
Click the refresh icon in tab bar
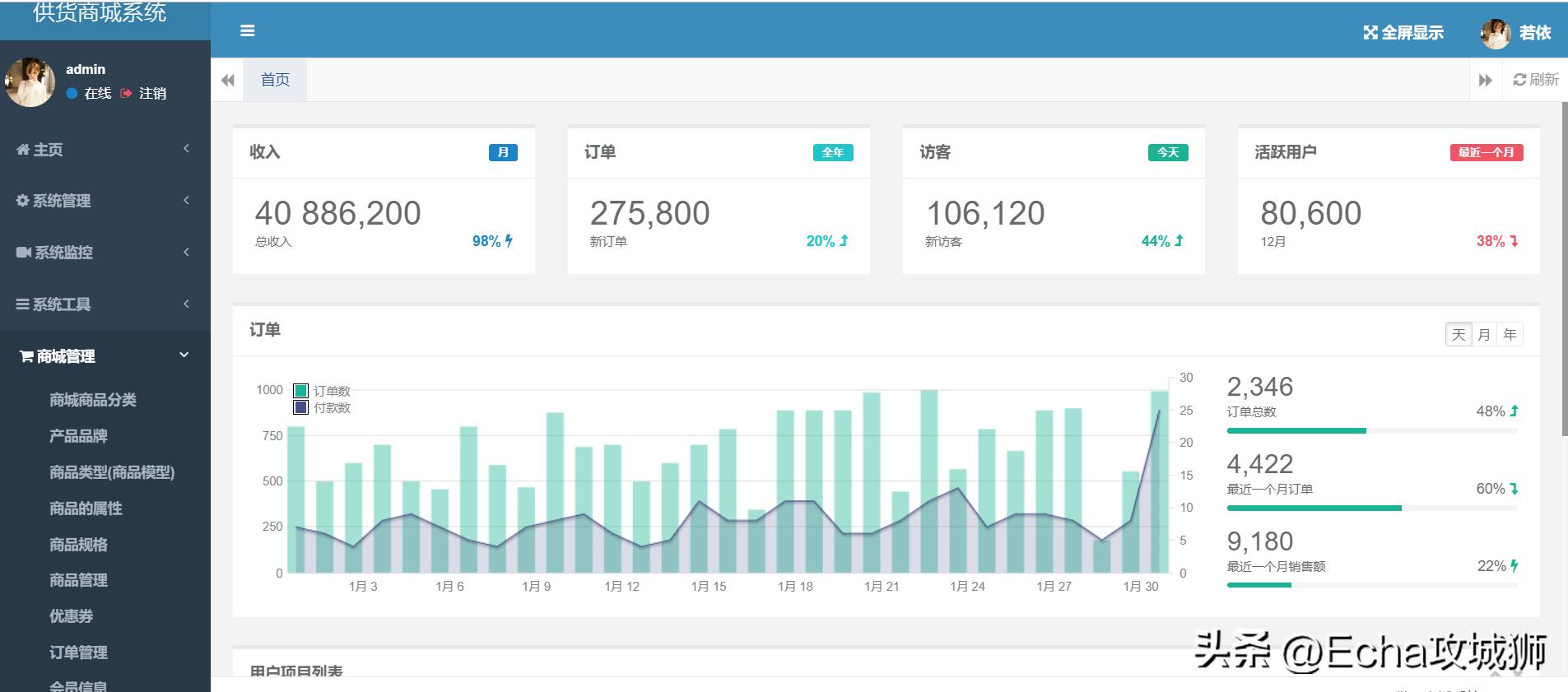click(1519, 80)
